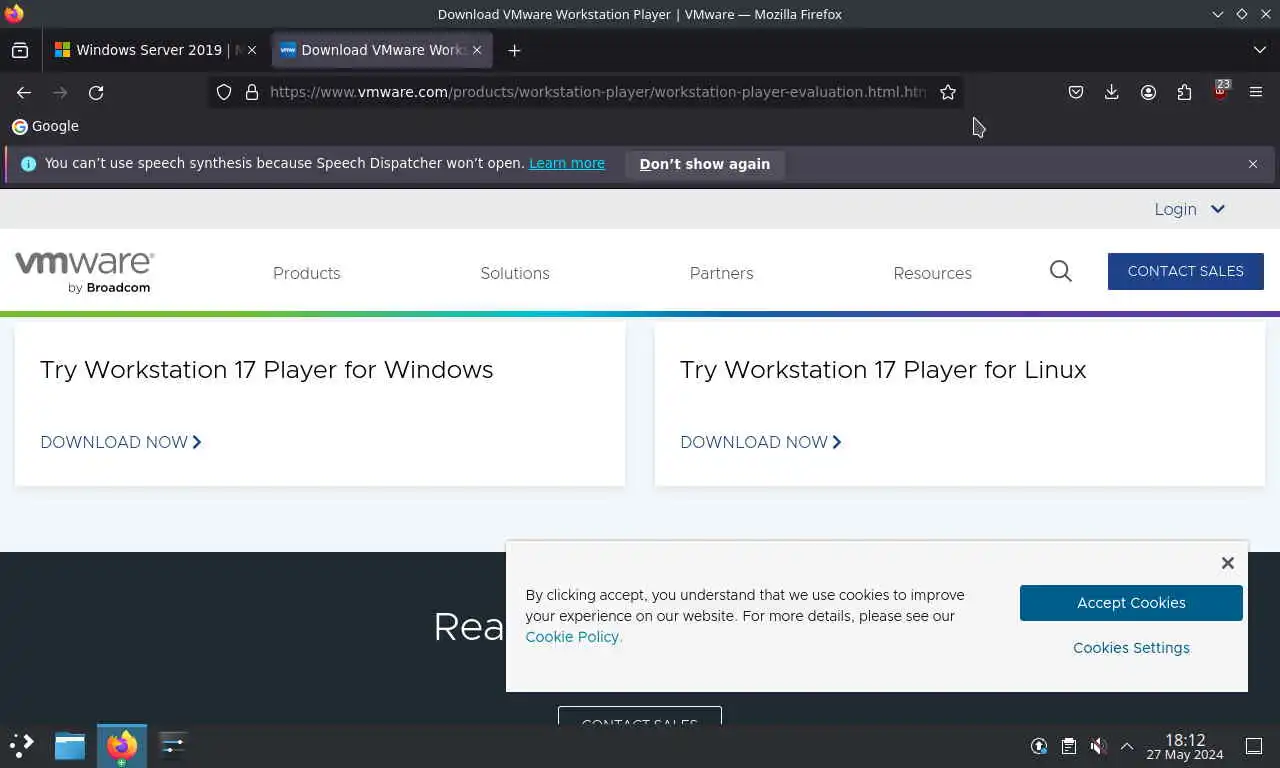Download Now for Workstation 17 Player Linux
This screenshot has width=1280, height=768.
761,442
